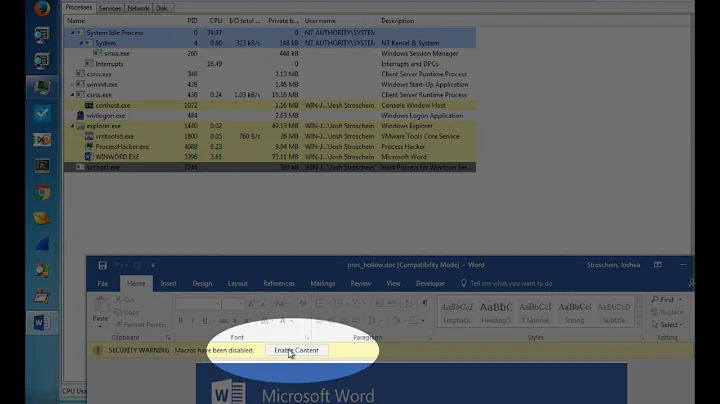720x404 pixels.
Task: Switch to Network tab in Process Hacker
Action: [x=138, y=8]
